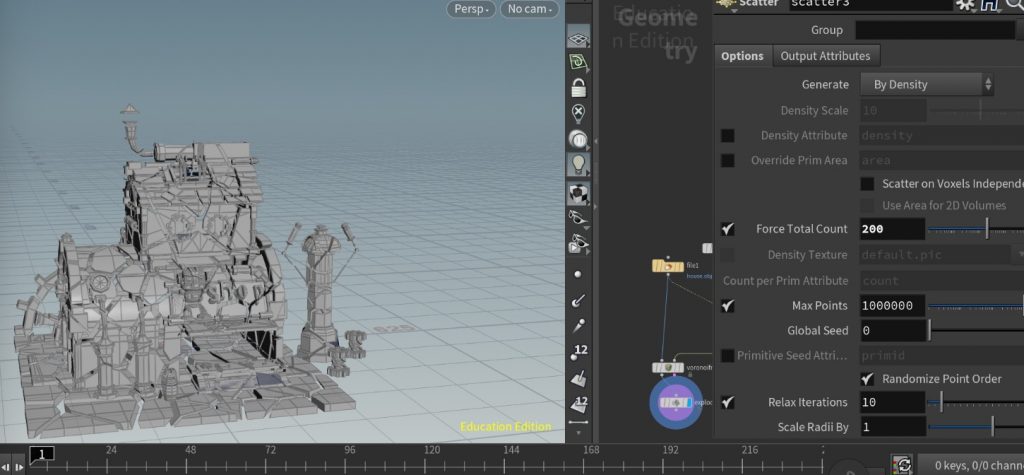Enable the Override Prim Area checkbox
The width and height of the screenshot is (1024, 475).
coord(727,161)
